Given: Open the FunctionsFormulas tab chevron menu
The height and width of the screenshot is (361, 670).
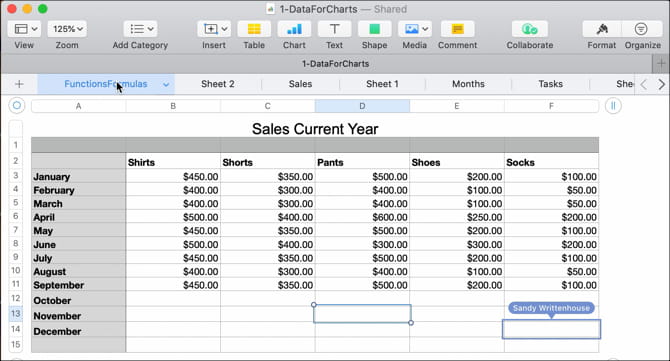Looking at the screenshot, I should (166, 85).
